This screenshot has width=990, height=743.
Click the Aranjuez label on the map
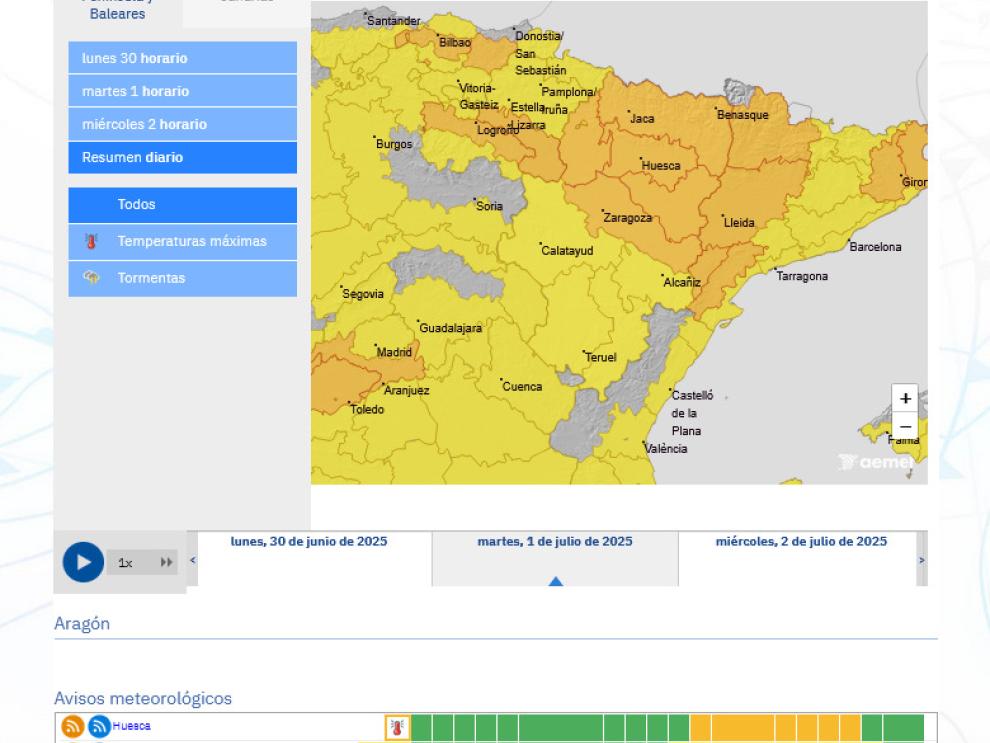[407, 390]
